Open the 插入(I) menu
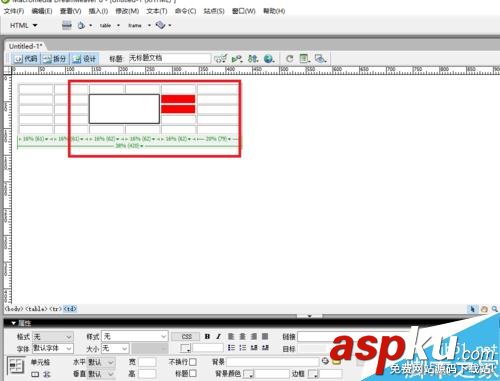The height and width of the screenshot is (381, 500). (98, 11)
